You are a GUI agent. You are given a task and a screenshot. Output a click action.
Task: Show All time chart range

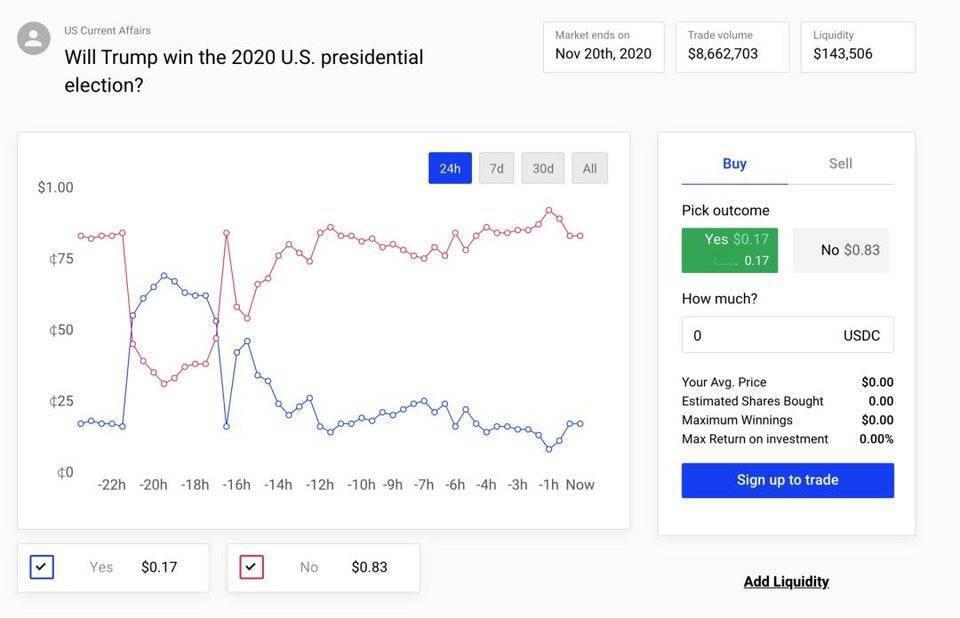(590, 168)
